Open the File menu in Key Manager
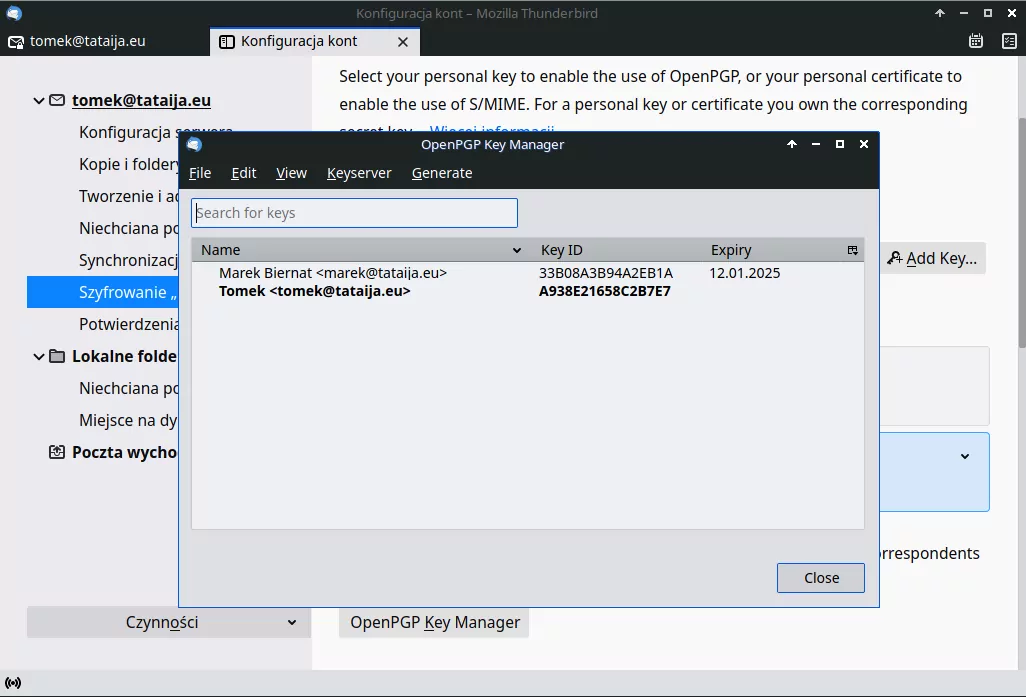Viewport: 1026px width, 697px height. [200, 173]
